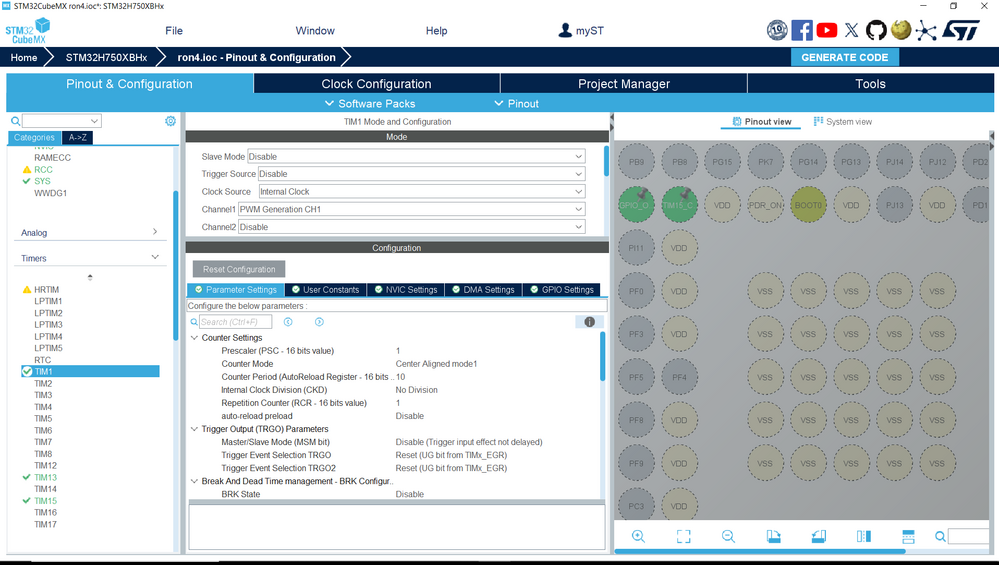Click the BOOT0 pin on the chip

click(x=808, y=205)
